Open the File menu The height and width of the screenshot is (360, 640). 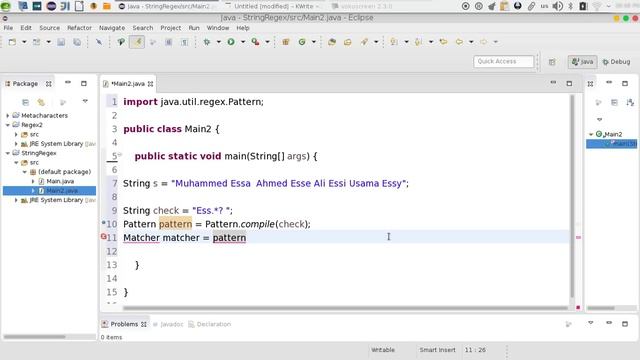(x=8, y=28)
